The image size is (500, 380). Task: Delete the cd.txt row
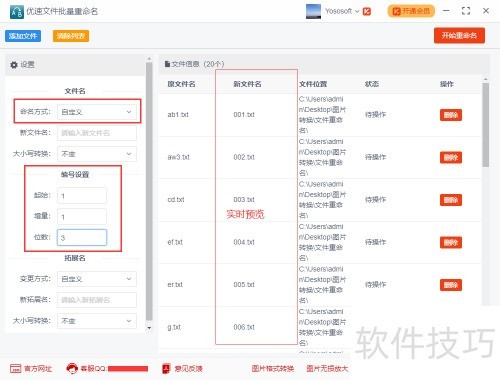(451, 200)
